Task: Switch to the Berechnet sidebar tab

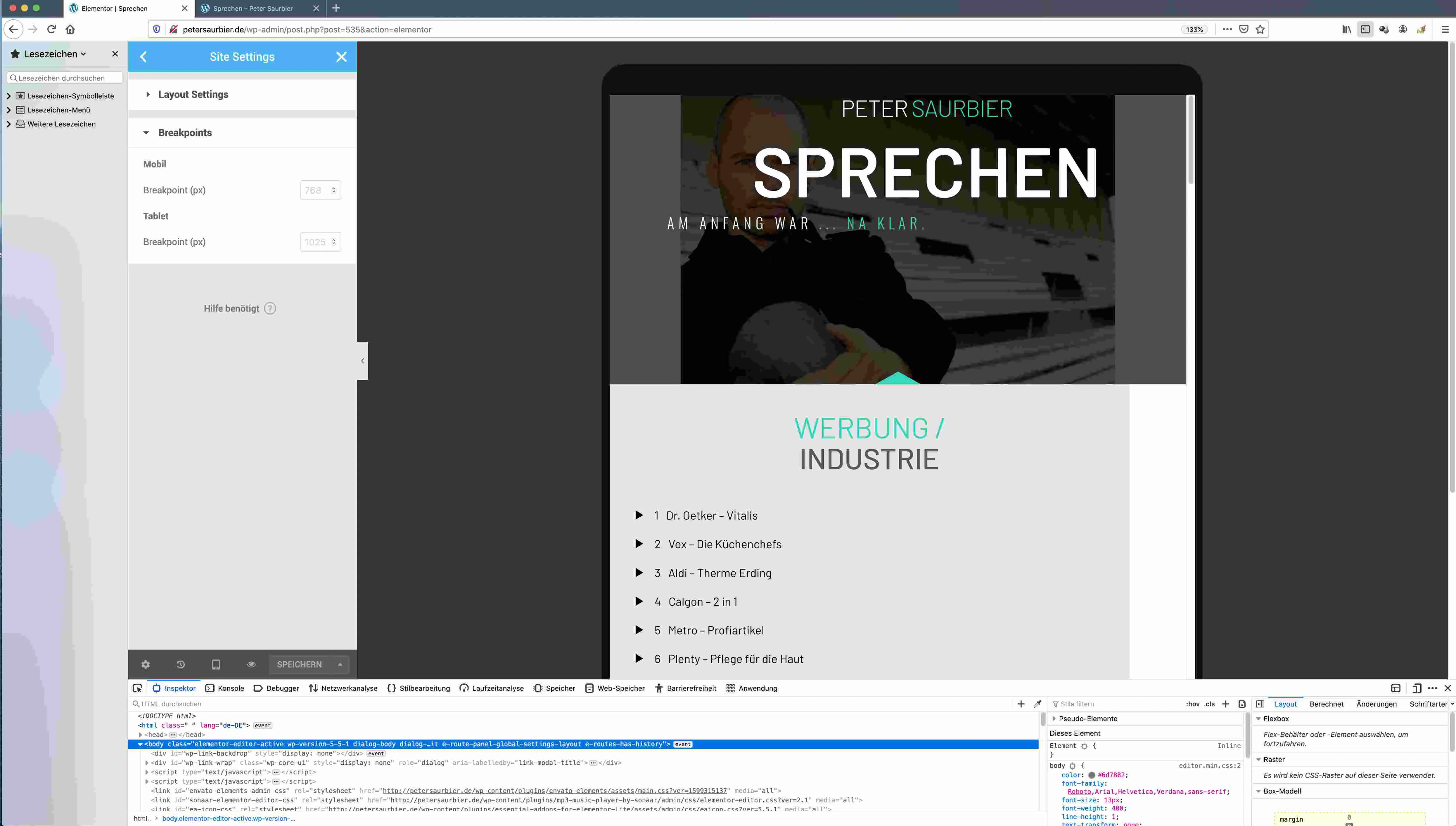Action: [x=1327, y=704]
